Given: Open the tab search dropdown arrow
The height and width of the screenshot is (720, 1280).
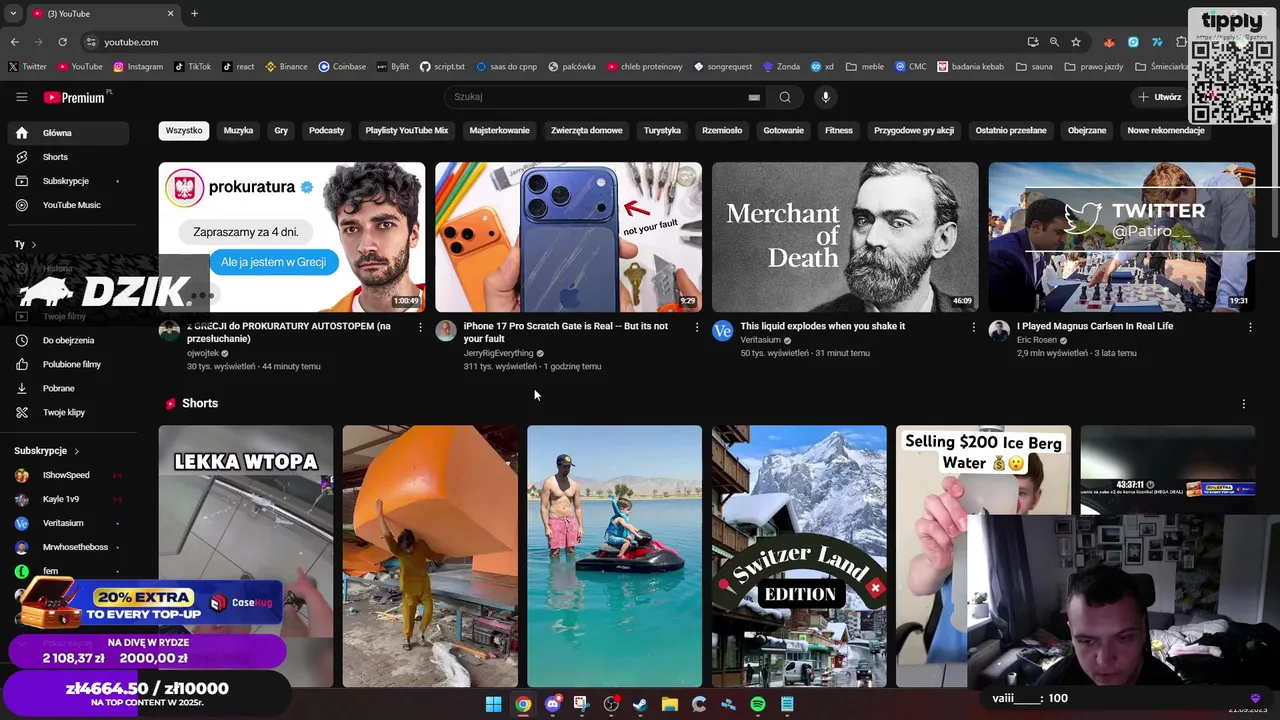Looking at the screenshot, I should tap(12, 13).
